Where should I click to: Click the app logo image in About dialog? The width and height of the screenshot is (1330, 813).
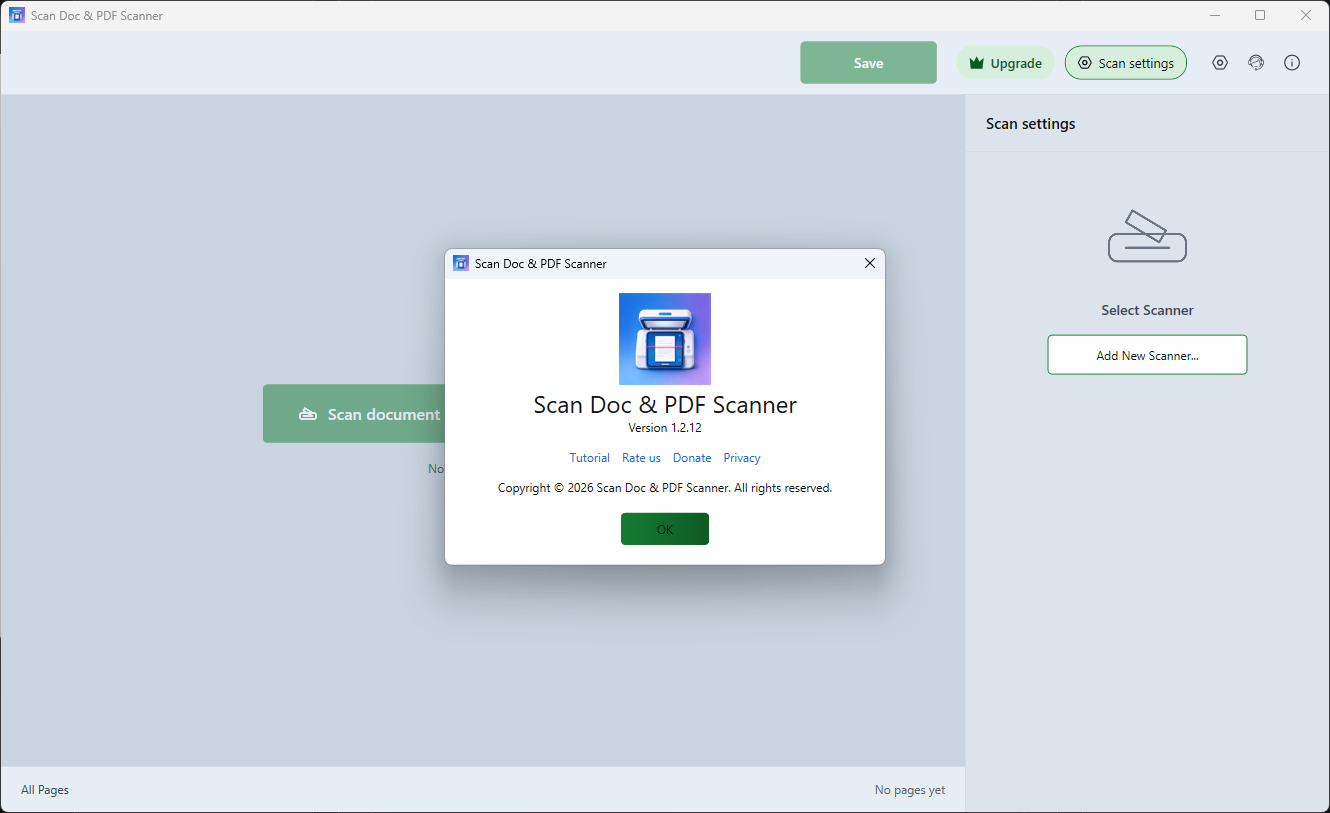[665, 339]
